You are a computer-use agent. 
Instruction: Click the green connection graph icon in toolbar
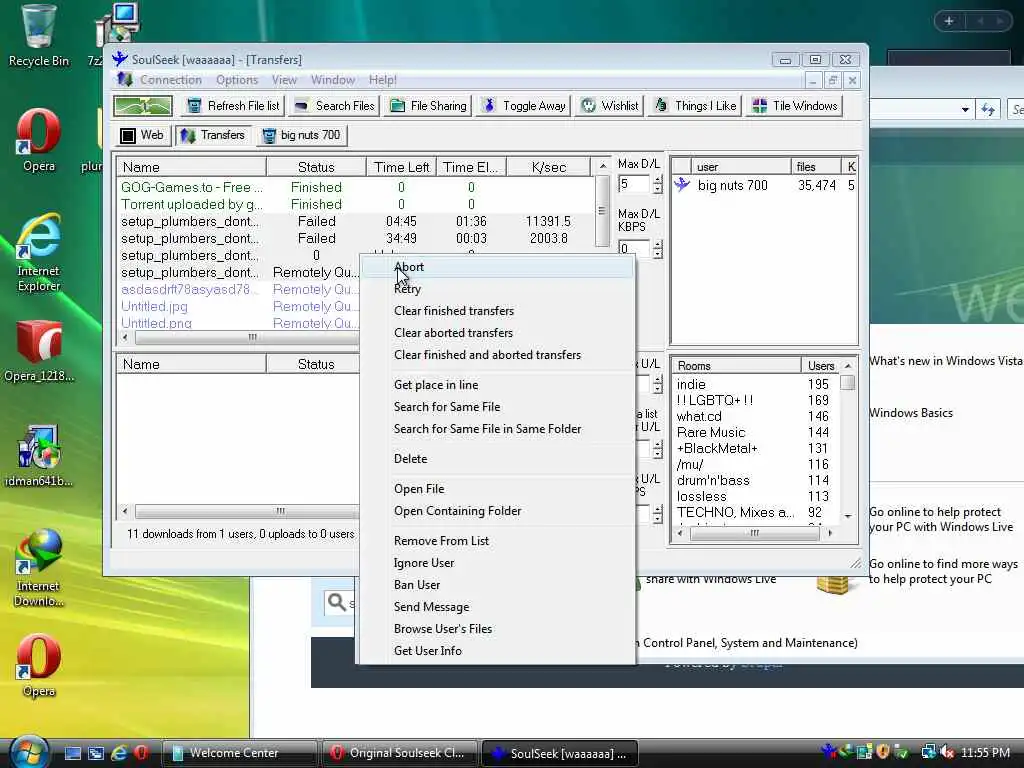(142, 106)
